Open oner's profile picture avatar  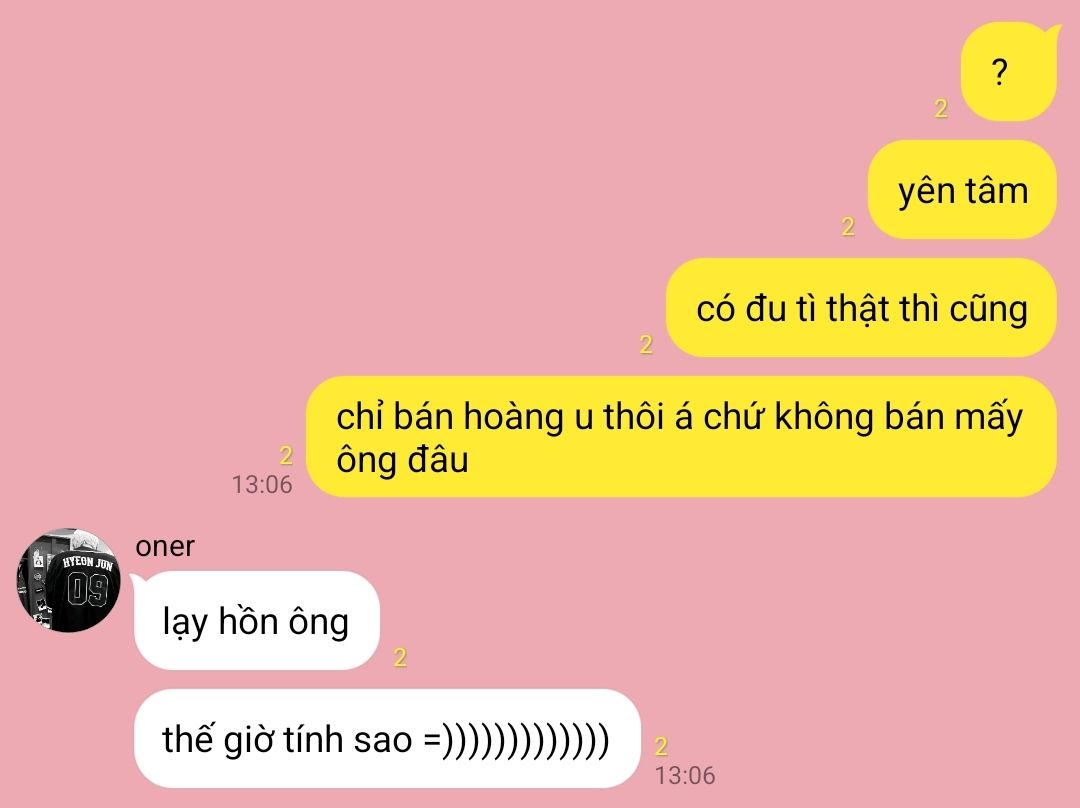(68, 580)
